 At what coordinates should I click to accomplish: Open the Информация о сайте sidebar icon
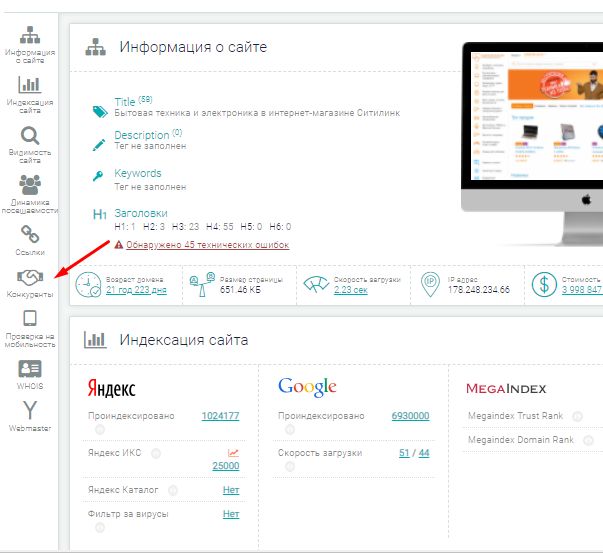29,33
